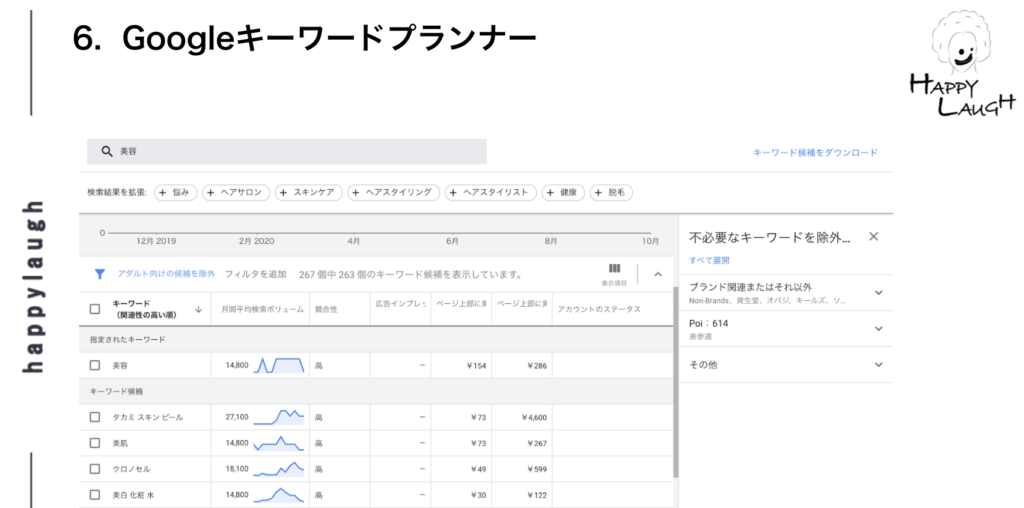Sort by the keyword column arrow
Viewport: 1024px width, 508px height.
coord(199,310)
